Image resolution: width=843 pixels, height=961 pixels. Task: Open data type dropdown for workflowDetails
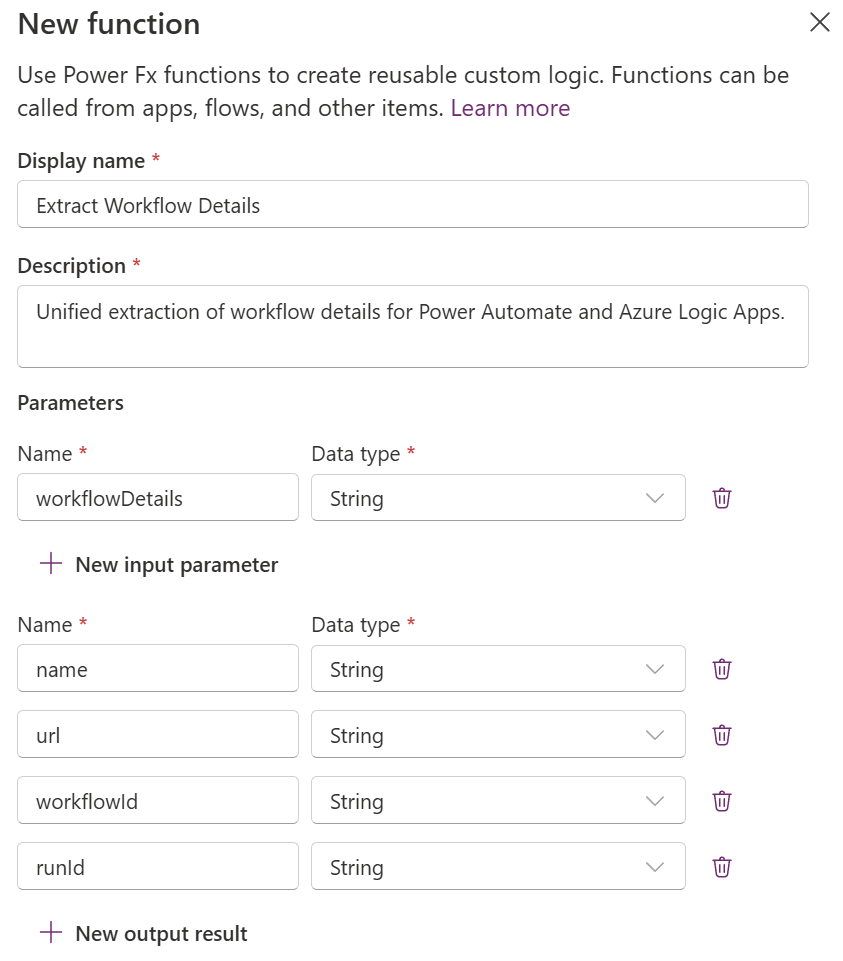point(498,498)
